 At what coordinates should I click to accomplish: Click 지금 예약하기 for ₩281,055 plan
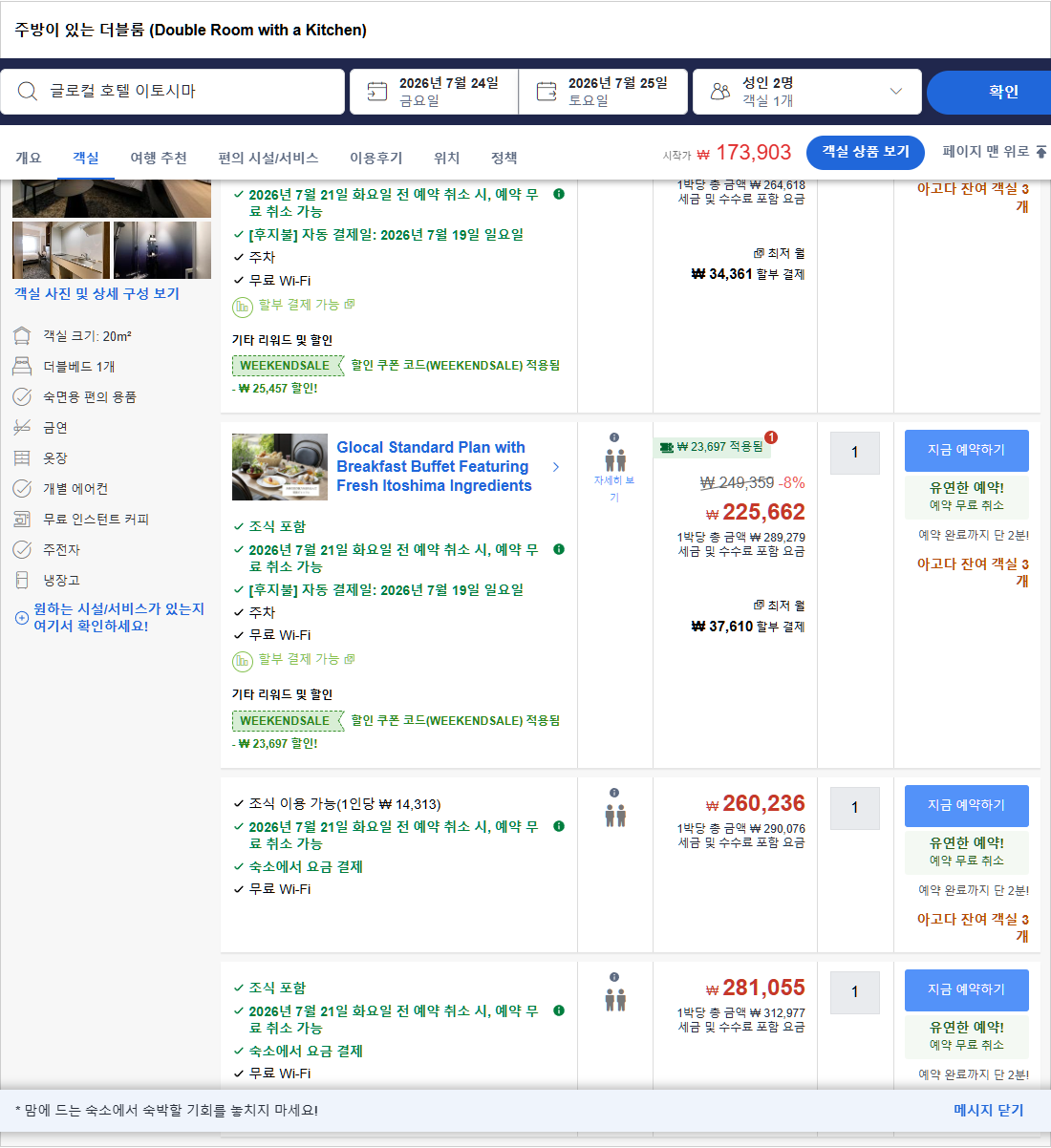coord(966,989)
